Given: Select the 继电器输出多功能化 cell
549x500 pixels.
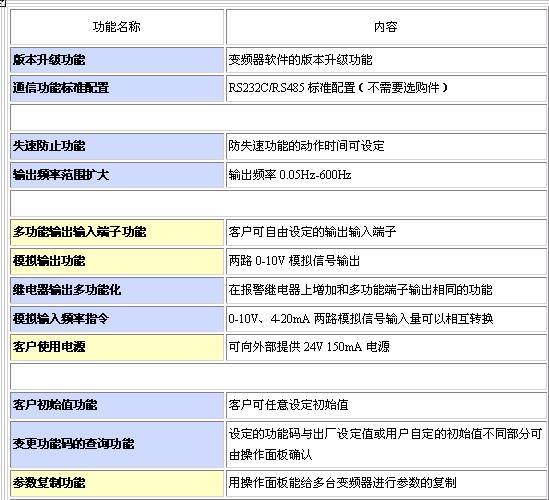Looking at the screenshot, I should (117, 290).
